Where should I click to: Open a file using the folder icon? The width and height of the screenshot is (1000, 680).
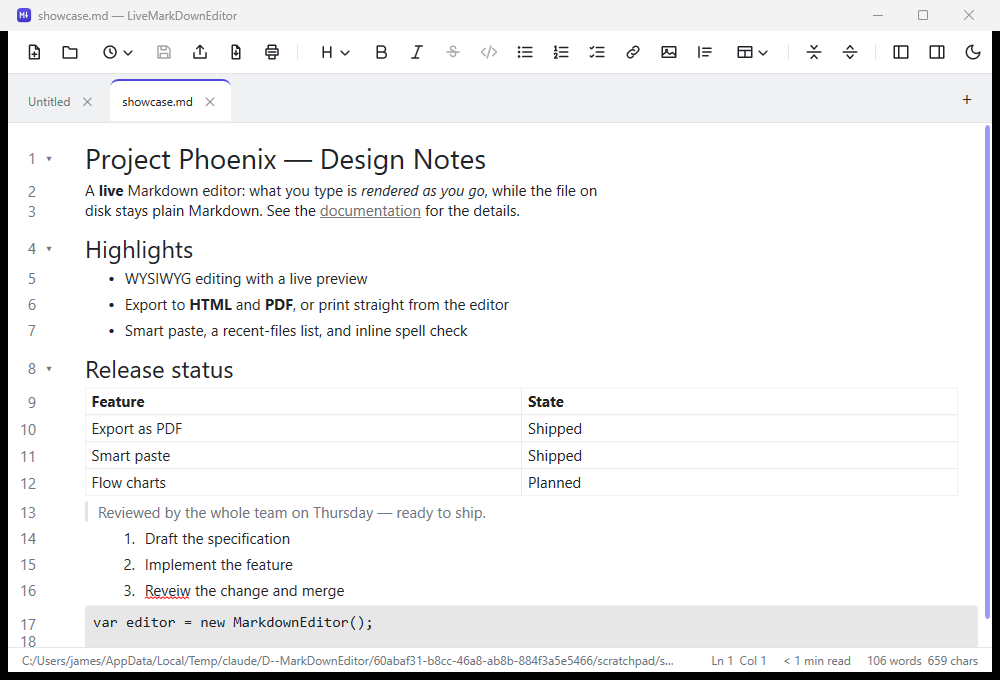(70, 52)
